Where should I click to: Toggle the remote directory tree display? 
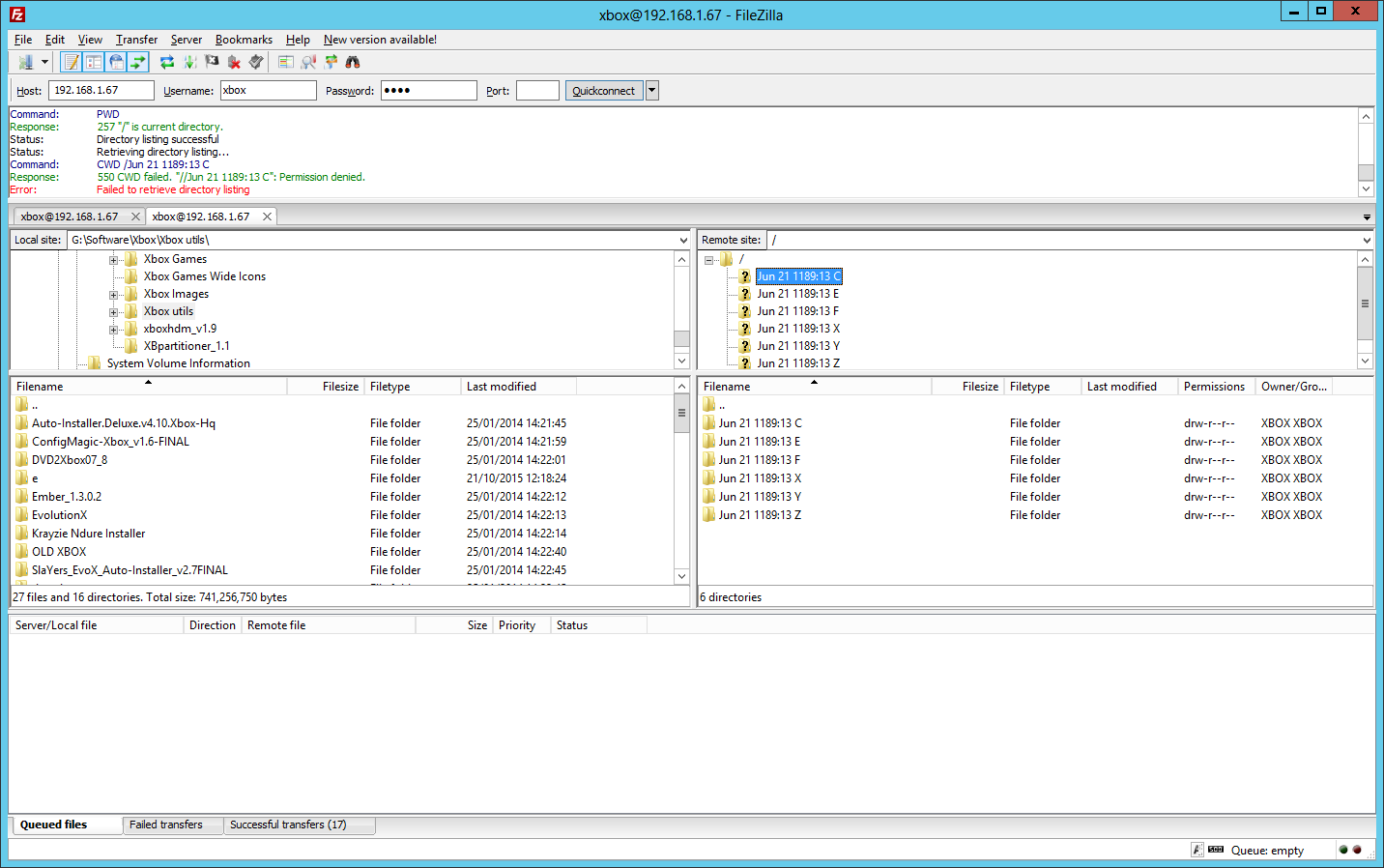point(116,62)
